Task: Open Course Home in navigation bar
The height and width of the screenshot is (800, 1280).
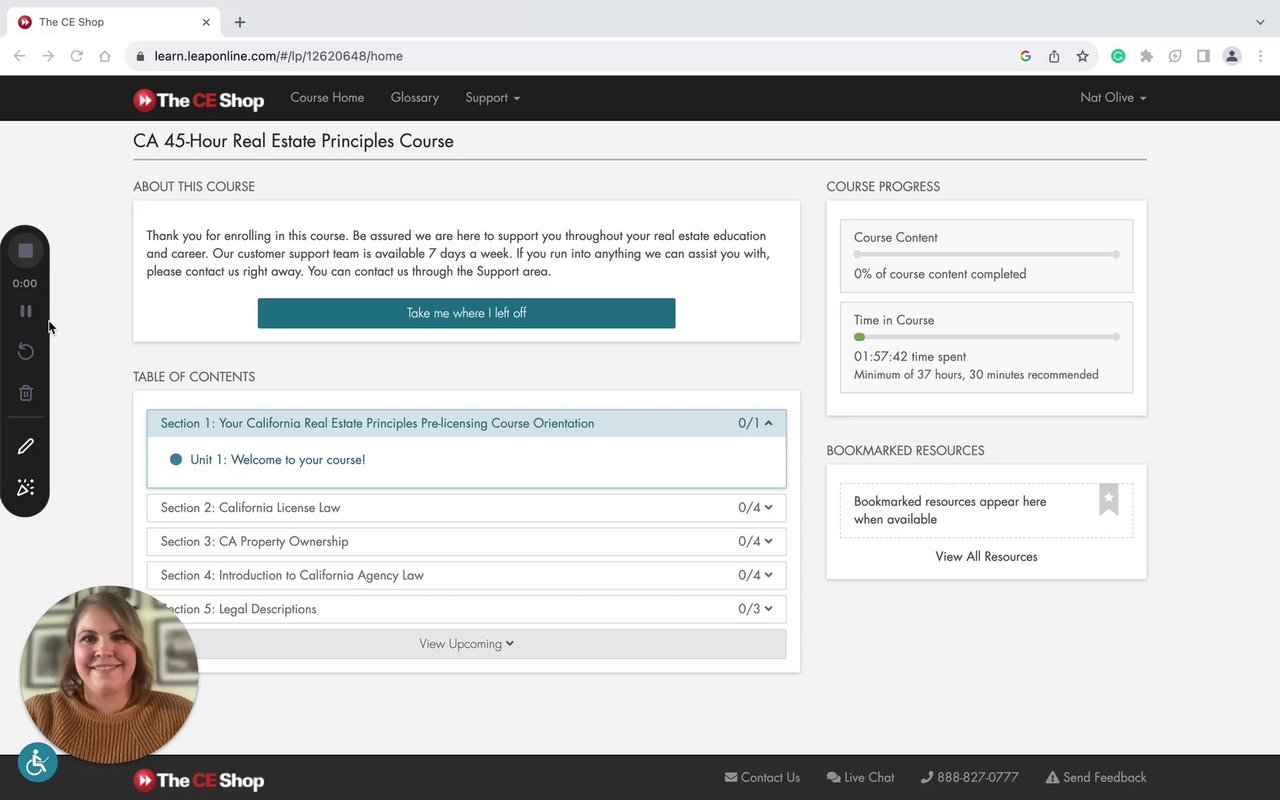Action: (x=327, y=98)
